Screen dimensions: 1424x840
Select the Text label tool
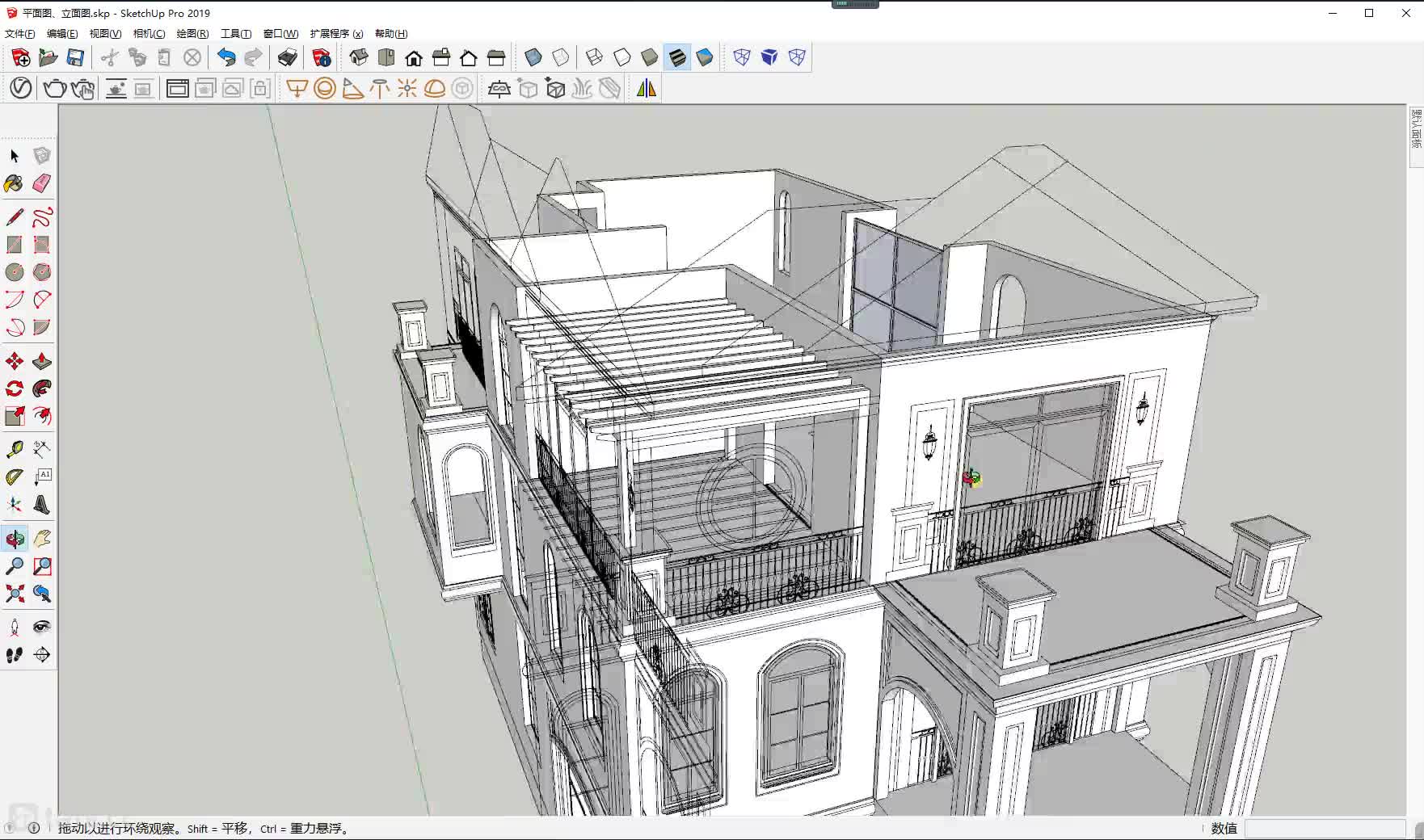[42, 477]
